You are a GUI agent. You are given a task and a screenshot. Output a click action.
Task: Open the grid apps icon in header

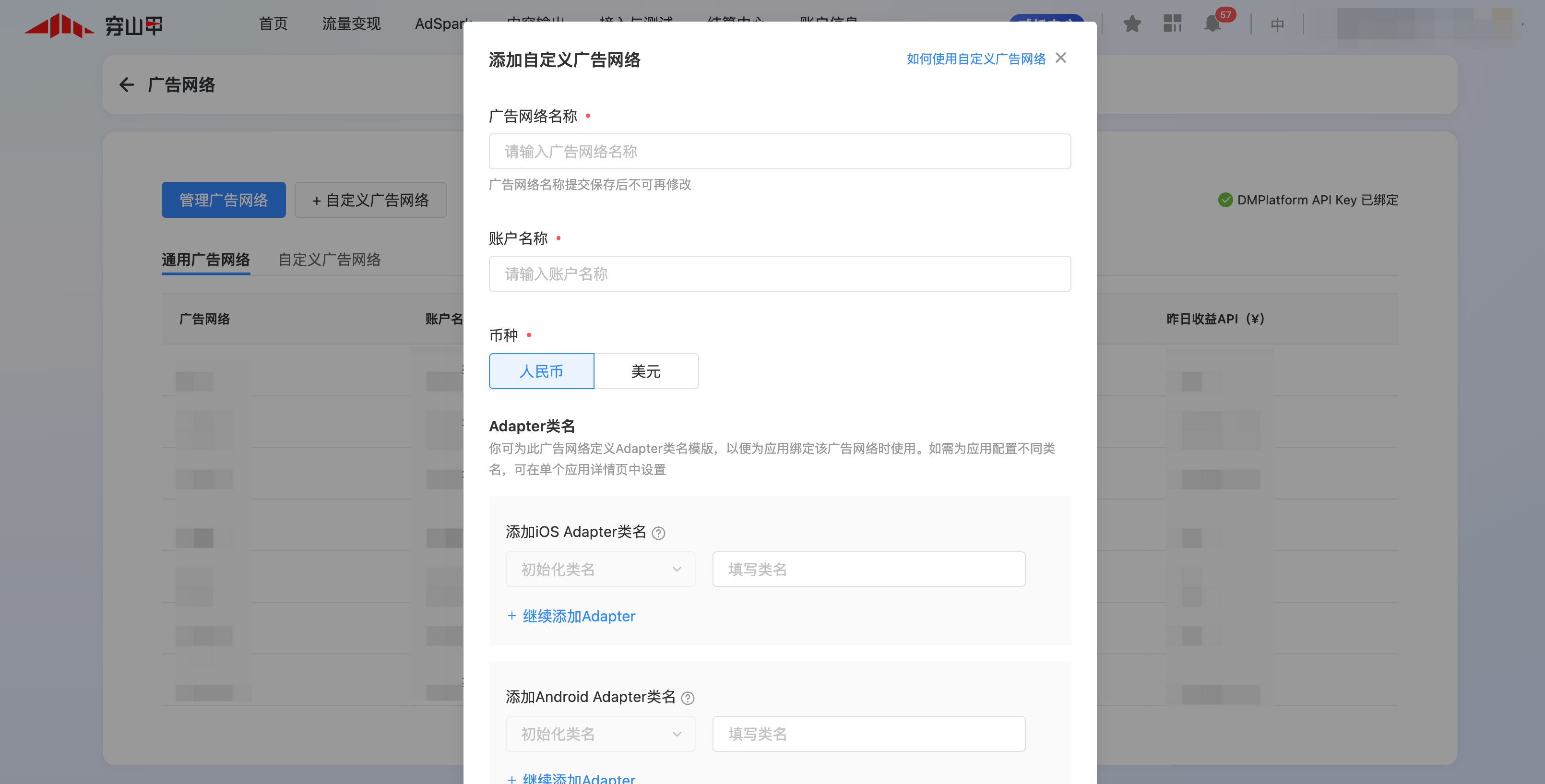click(1172, 24)
